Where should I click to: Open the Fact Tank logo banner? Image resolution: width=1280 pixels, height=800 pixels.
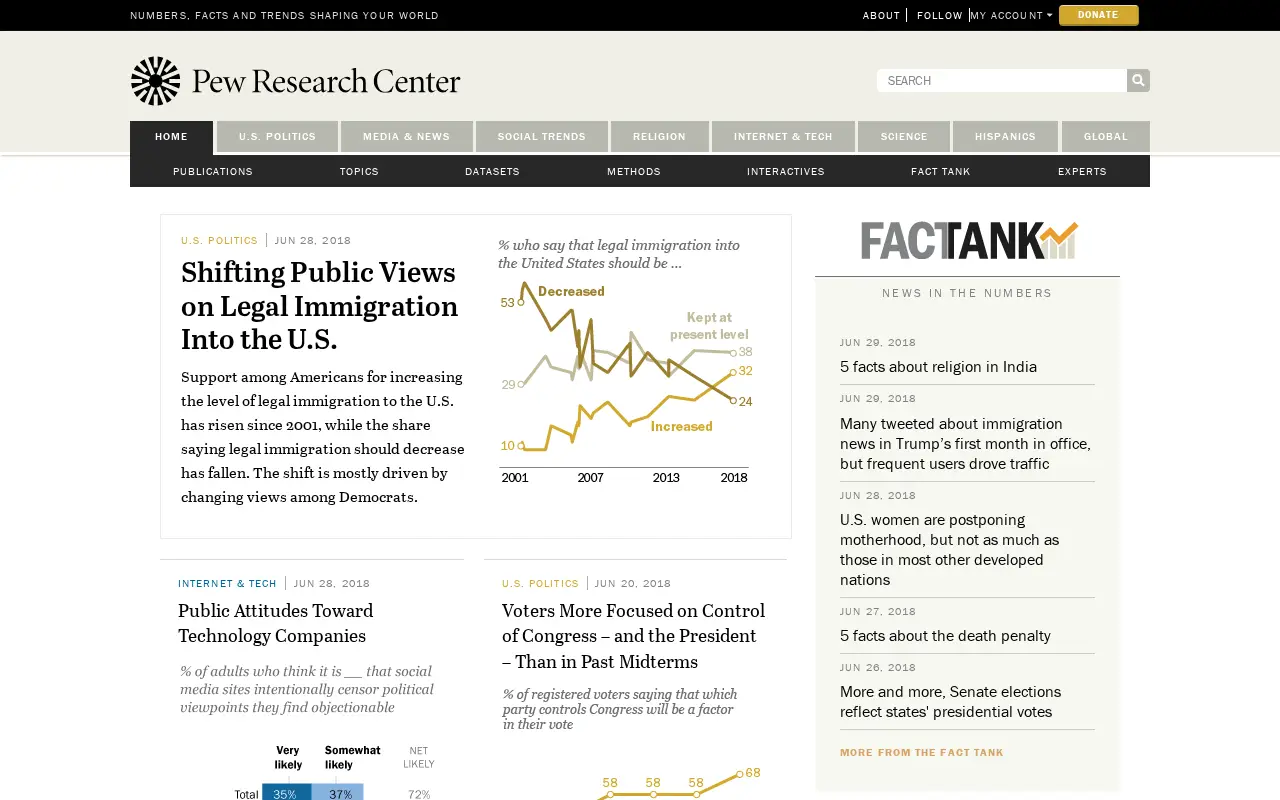tap(969, 240)
